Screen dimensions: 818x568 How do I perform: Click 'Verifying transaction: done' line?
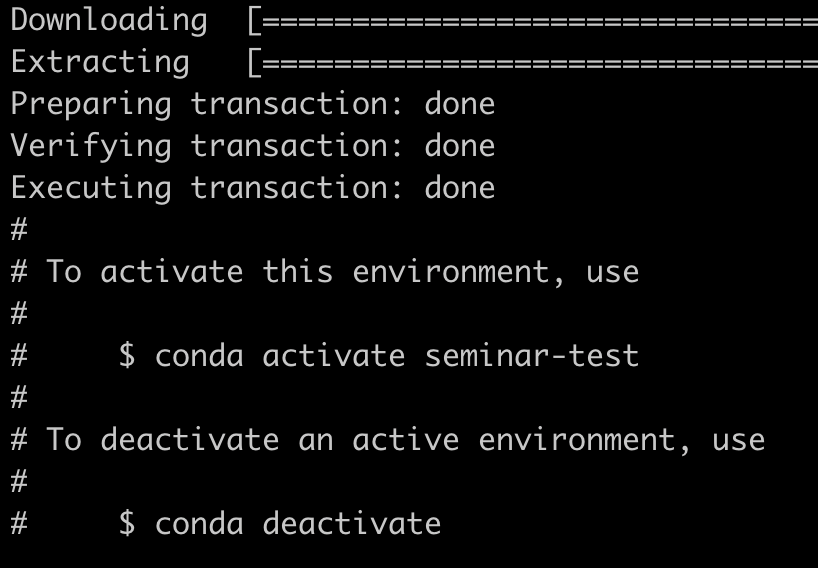point(253,147)
